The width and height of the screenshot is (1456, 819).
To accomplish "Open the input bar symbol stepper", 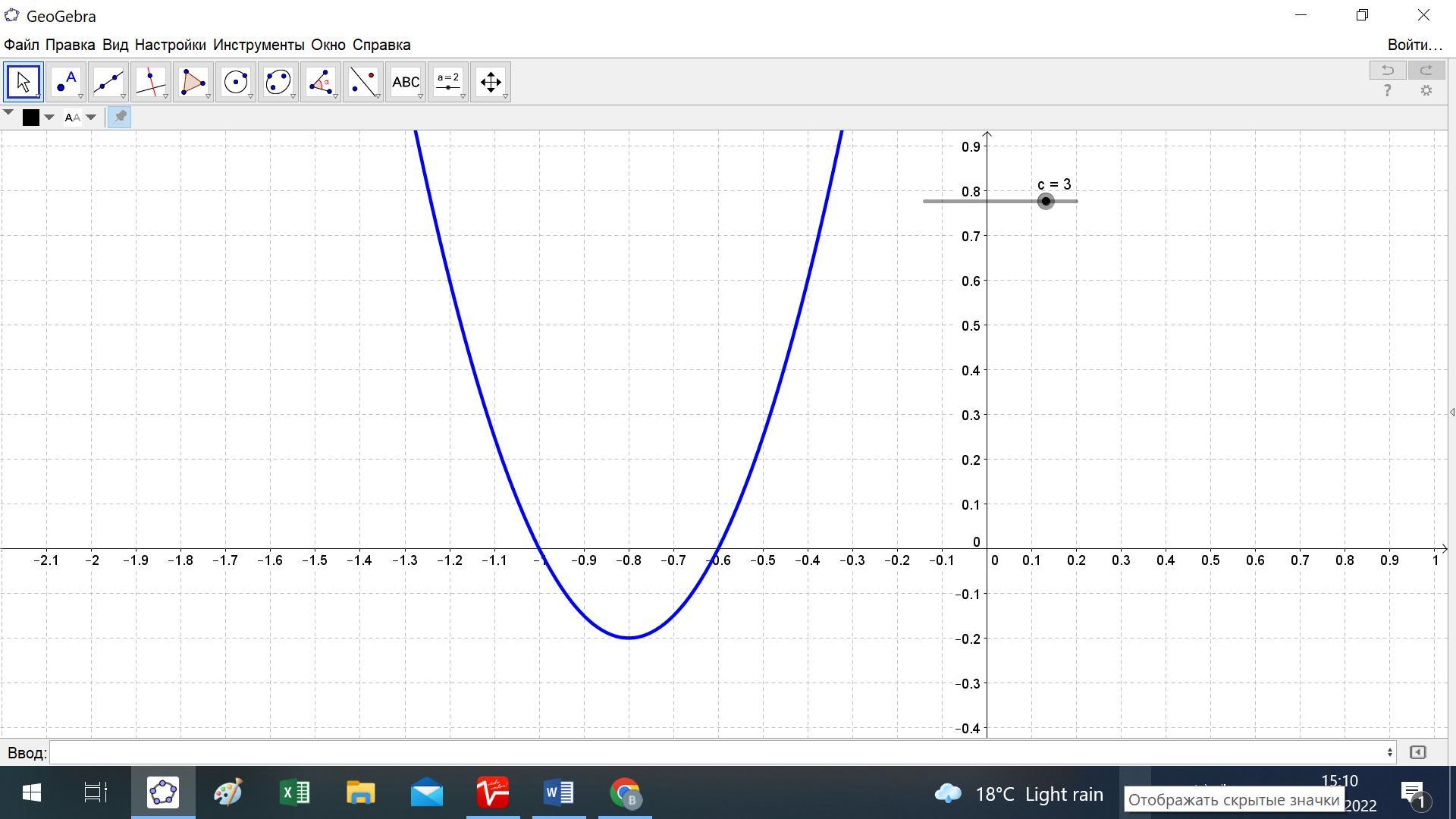I will click(x=1390, y=752).
